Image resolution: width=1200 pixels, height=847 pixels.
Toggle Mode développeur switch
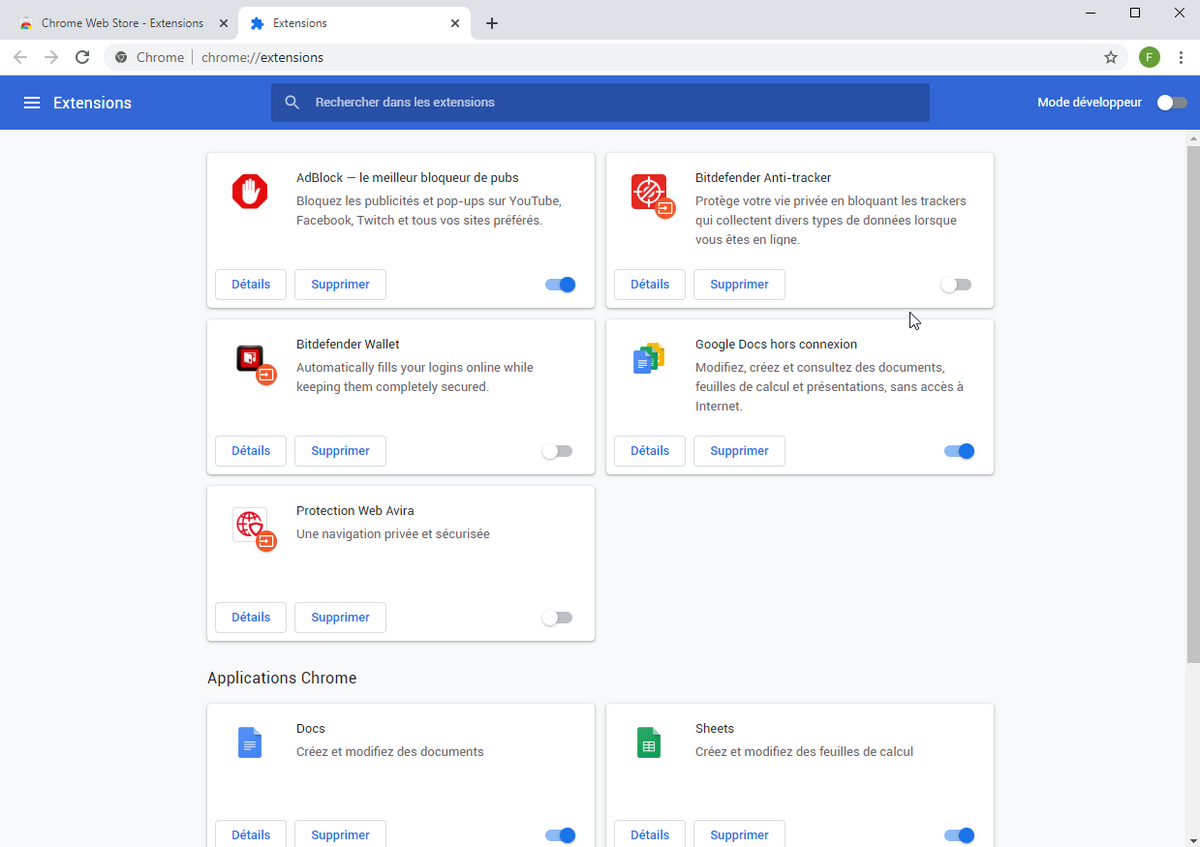[1172, 102]
